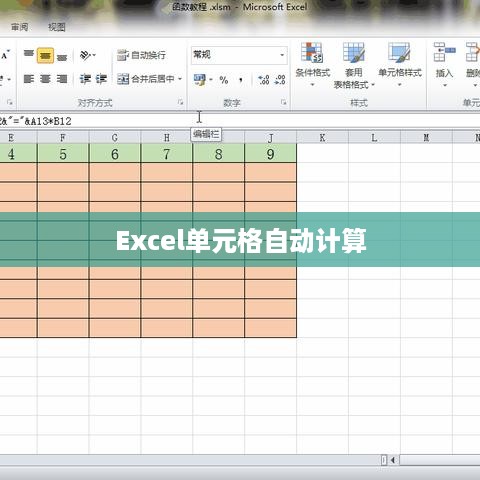Open the 对齐方式 dialog launcher
The width and height of the screenshot is (480, 480).
180,102
